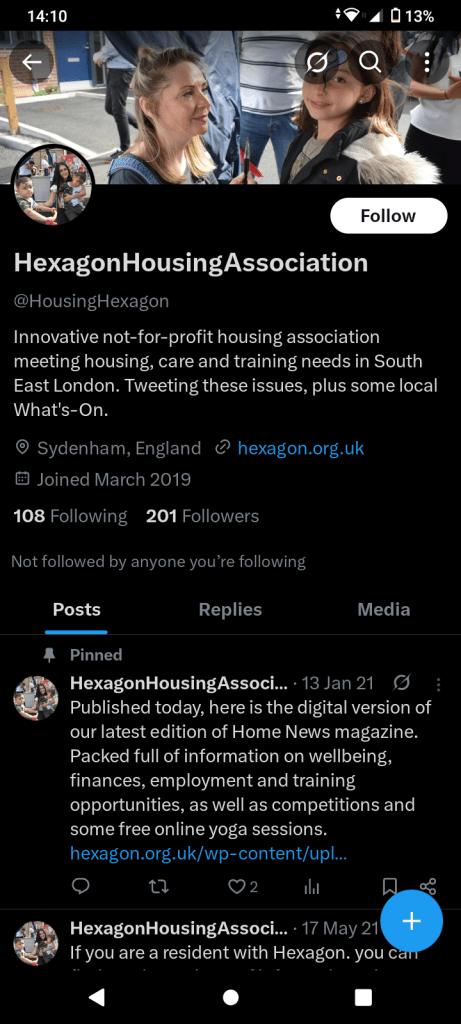The image size is (461, 1024).
Task: Follow HexagonHousingAssociation
Action: click(389, 216)
